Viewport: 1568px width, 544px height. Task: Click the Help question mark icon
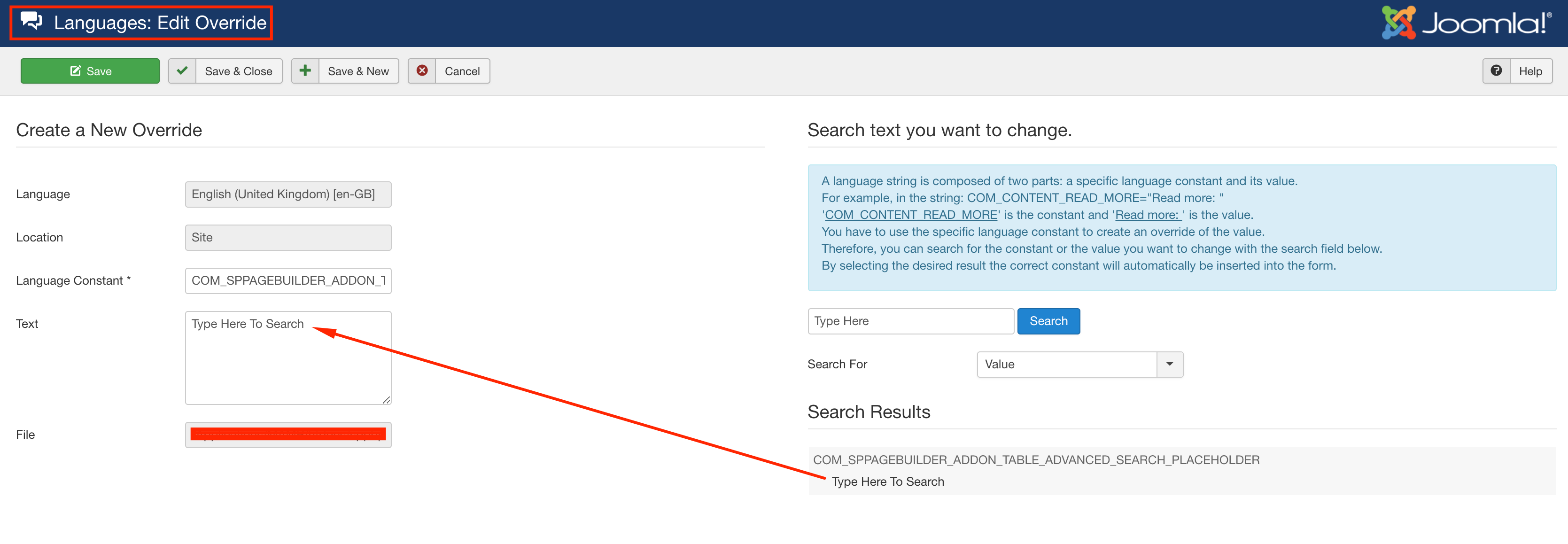(x=1496, y=71)
